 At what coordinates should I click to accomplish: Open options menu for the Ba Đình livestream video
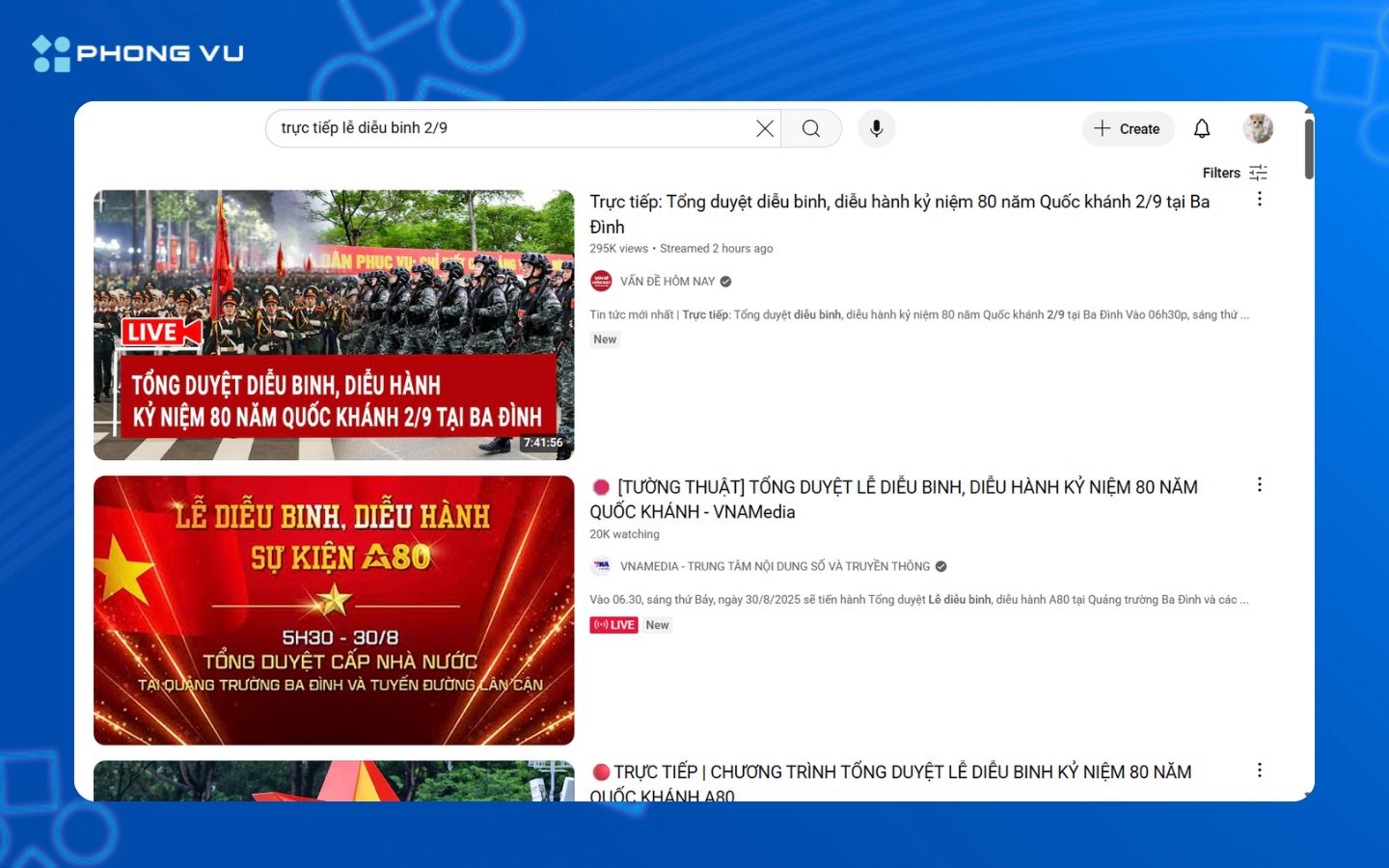coord(1260,199)
